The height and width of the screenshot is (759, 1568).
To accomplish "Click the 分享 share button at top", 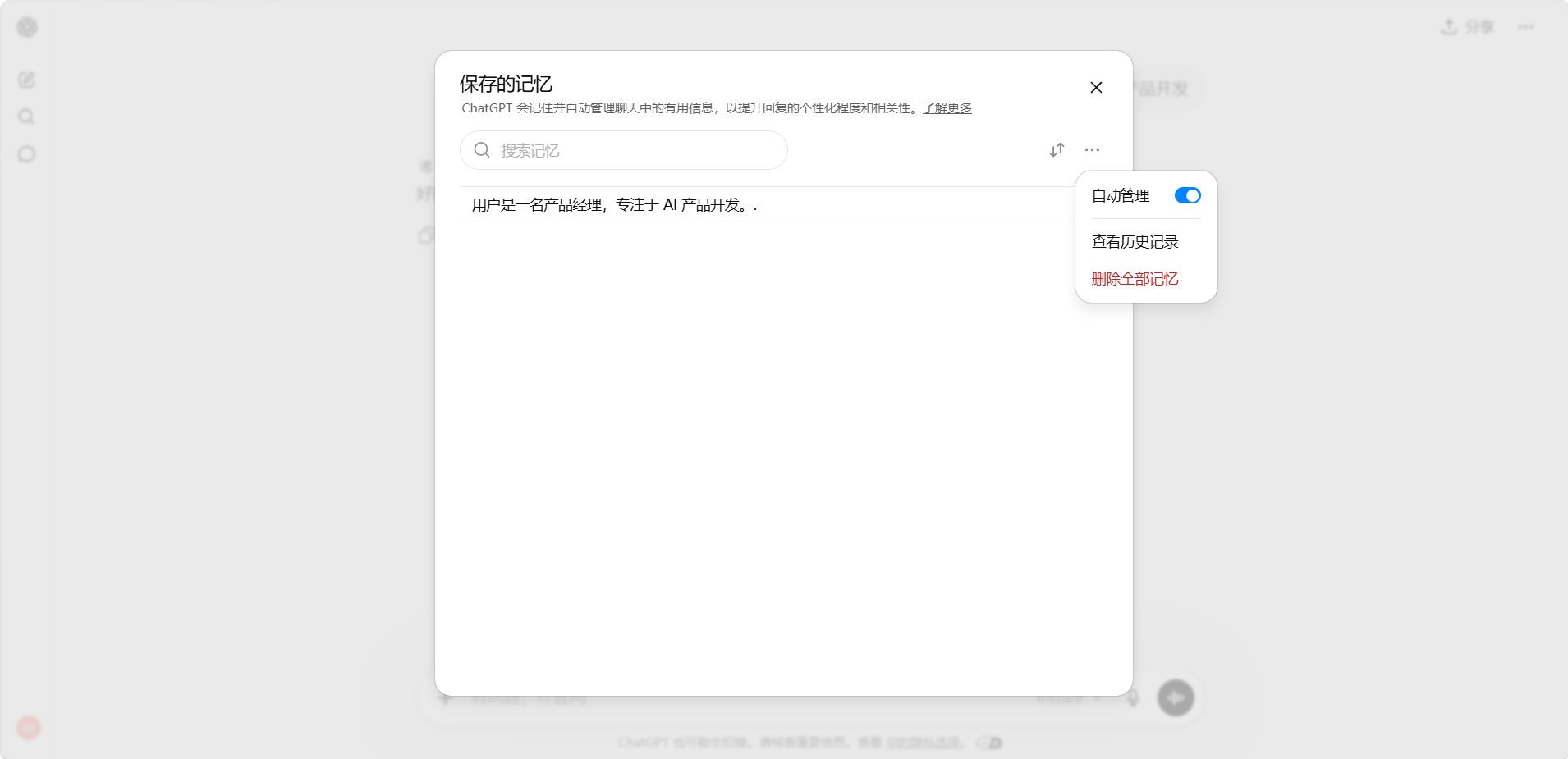I will [x=1467, y=27].
